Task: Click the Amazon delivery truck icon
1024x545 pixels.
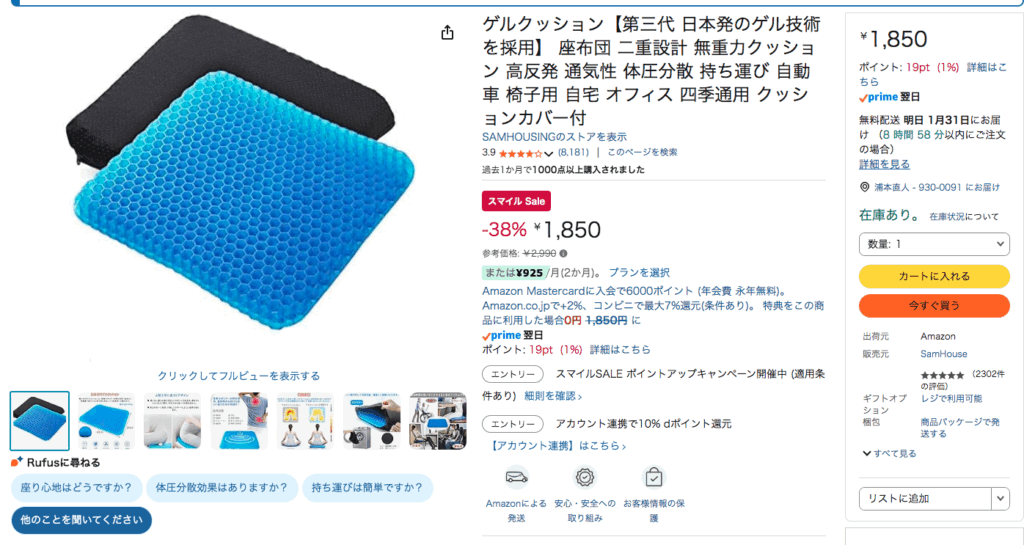Action: click(516, 478)
